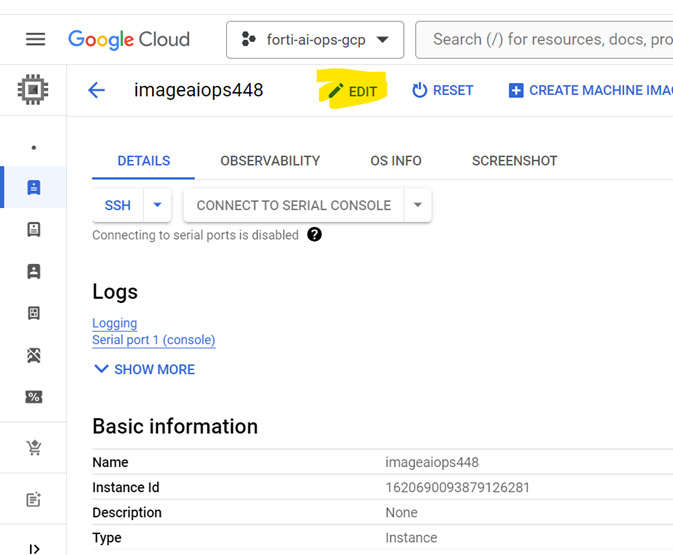The width and height of the screenshot is (673, 555).
Task: Open the serial console dropdown arrow
Action: (418, 205)
